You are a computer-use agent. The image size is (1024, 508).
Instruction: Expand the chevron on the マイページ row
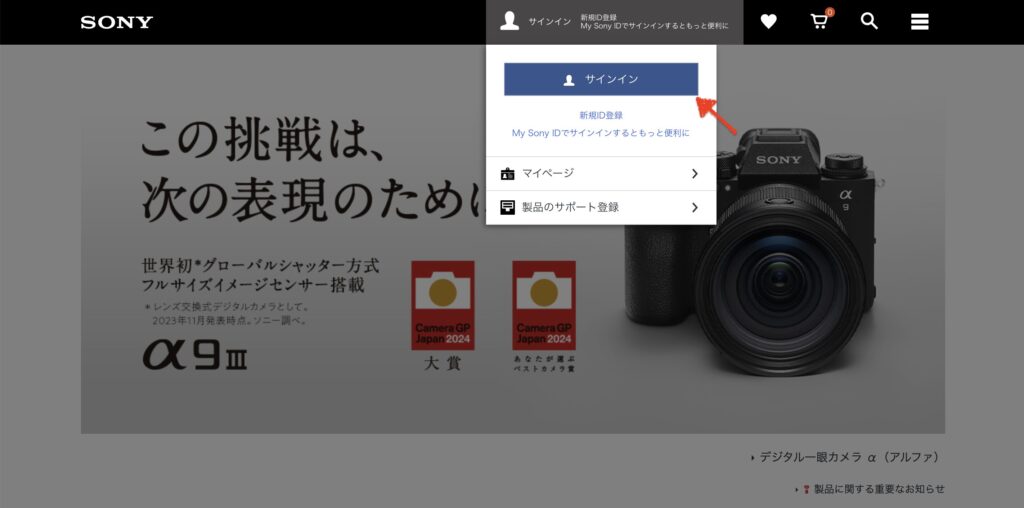point(694,174)
